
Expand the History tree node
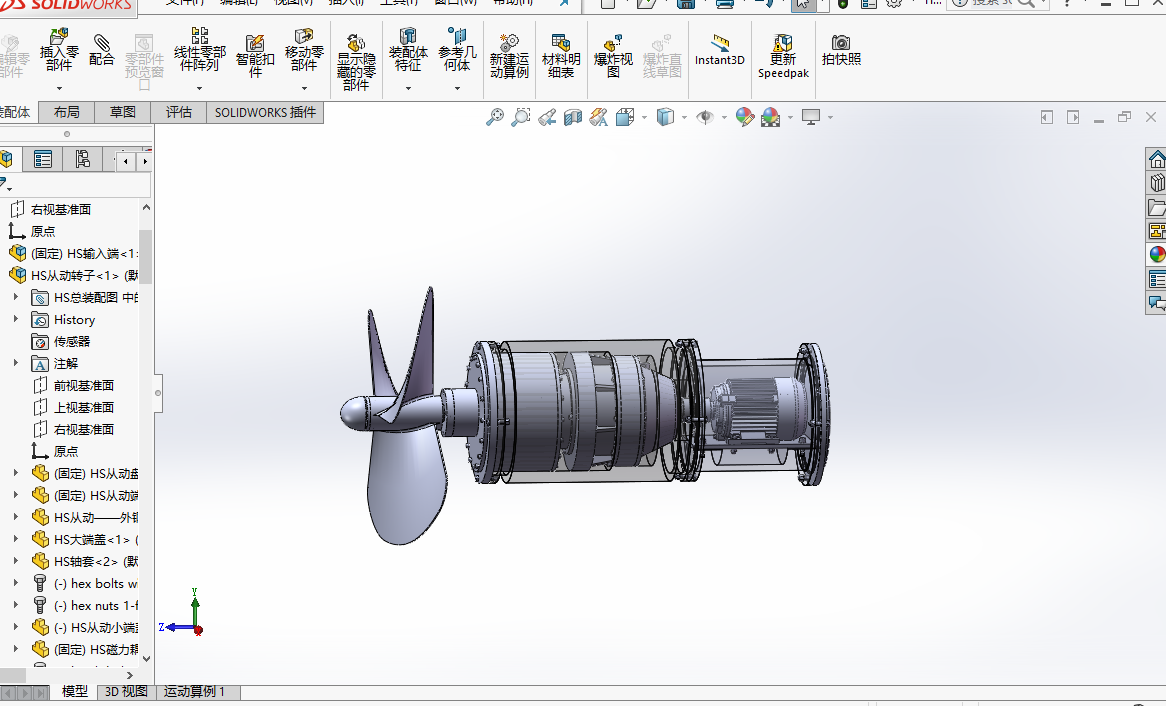coord(16,320)
